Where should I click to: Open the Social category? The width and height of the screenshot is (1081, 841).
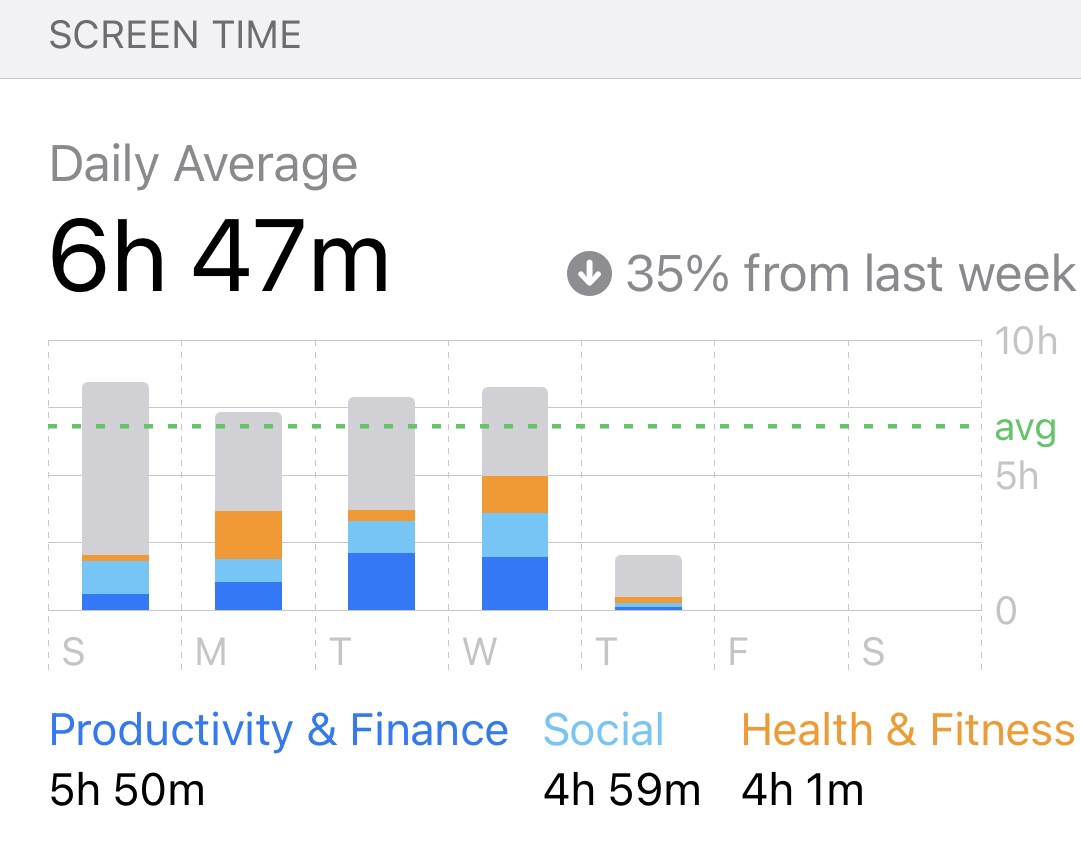pyautogui.click(x=603, y=730)
